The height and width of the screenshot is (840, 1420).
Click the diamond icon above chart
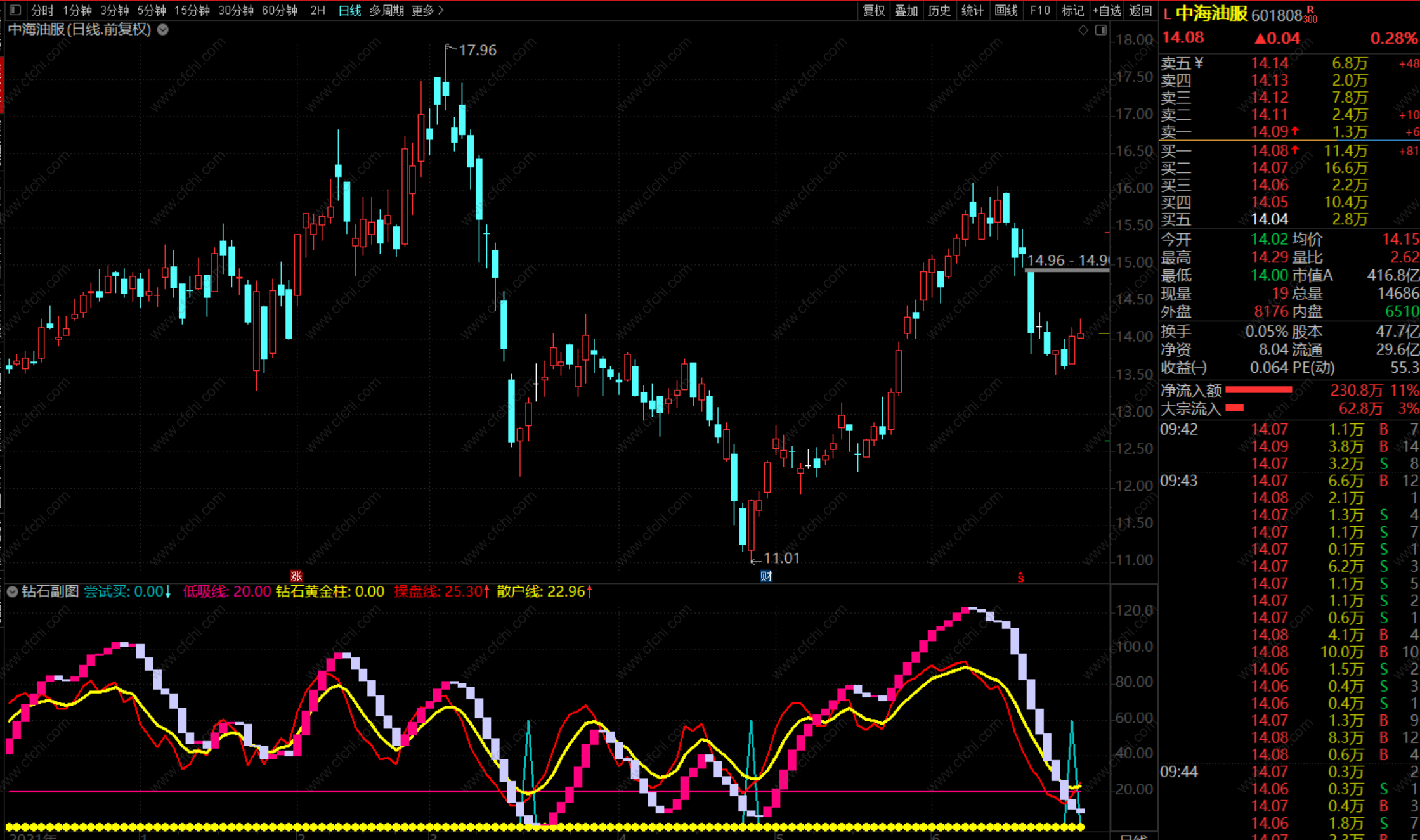coord(1083,30)
